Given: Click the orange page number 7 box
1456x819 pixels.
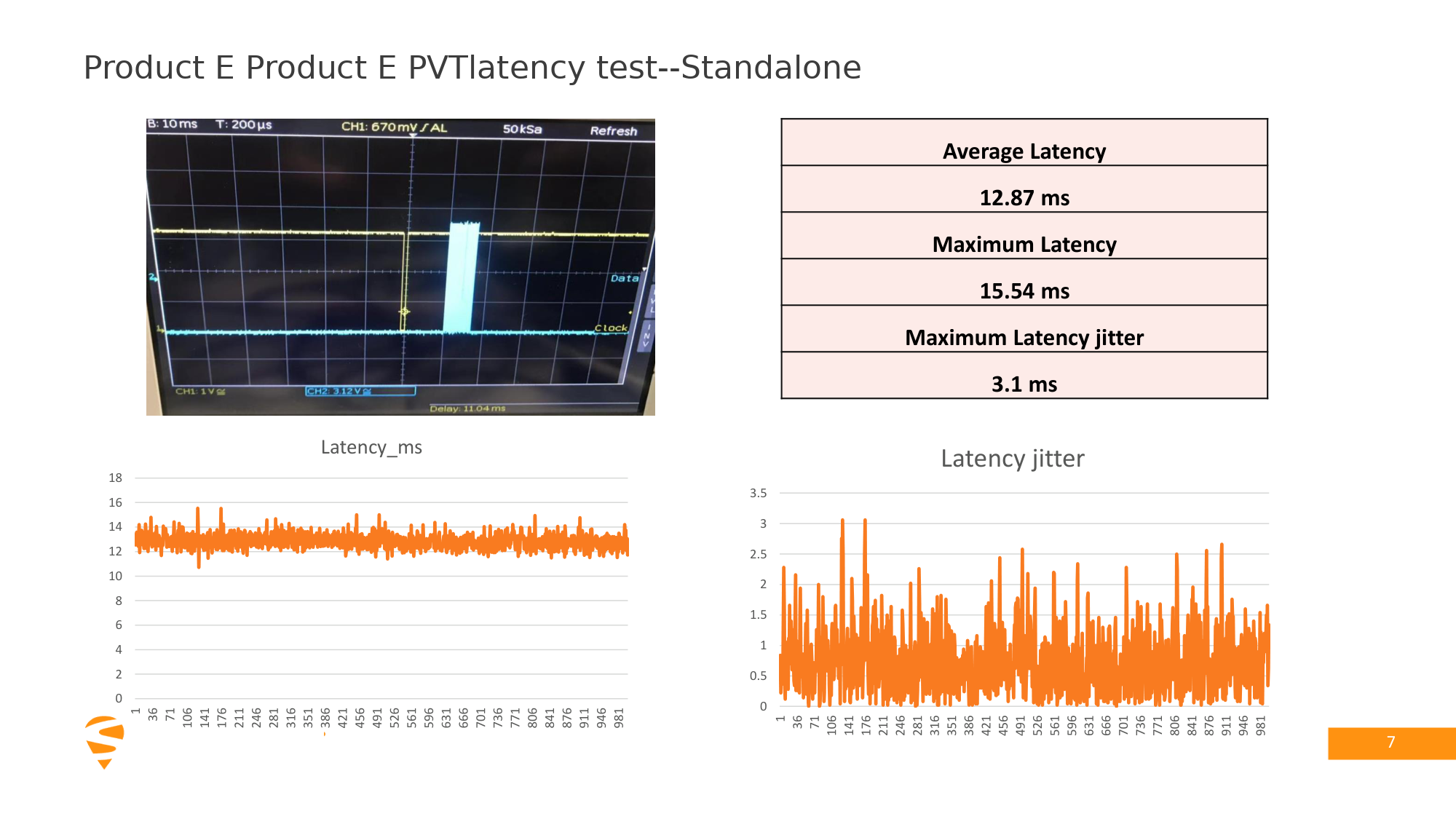Looking at the screenshot, I should click(1391, 743).
